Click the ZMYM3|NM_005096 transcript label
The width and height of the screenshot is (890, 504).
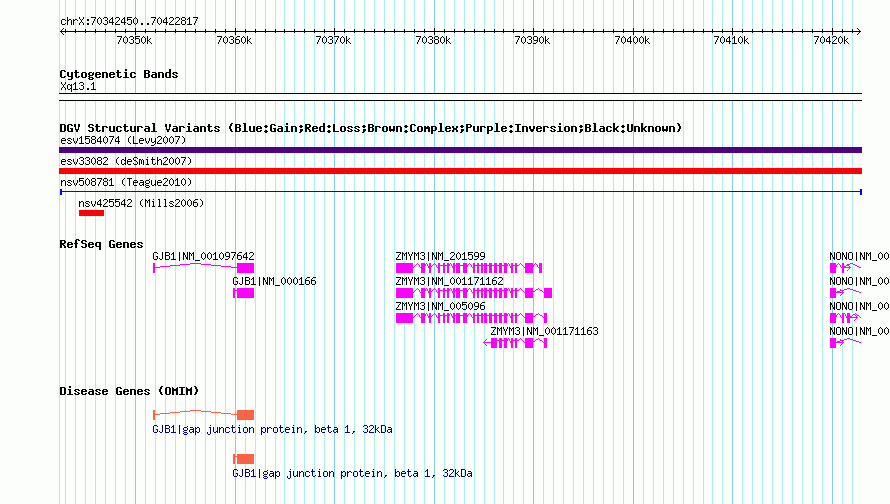click(440, 306)
